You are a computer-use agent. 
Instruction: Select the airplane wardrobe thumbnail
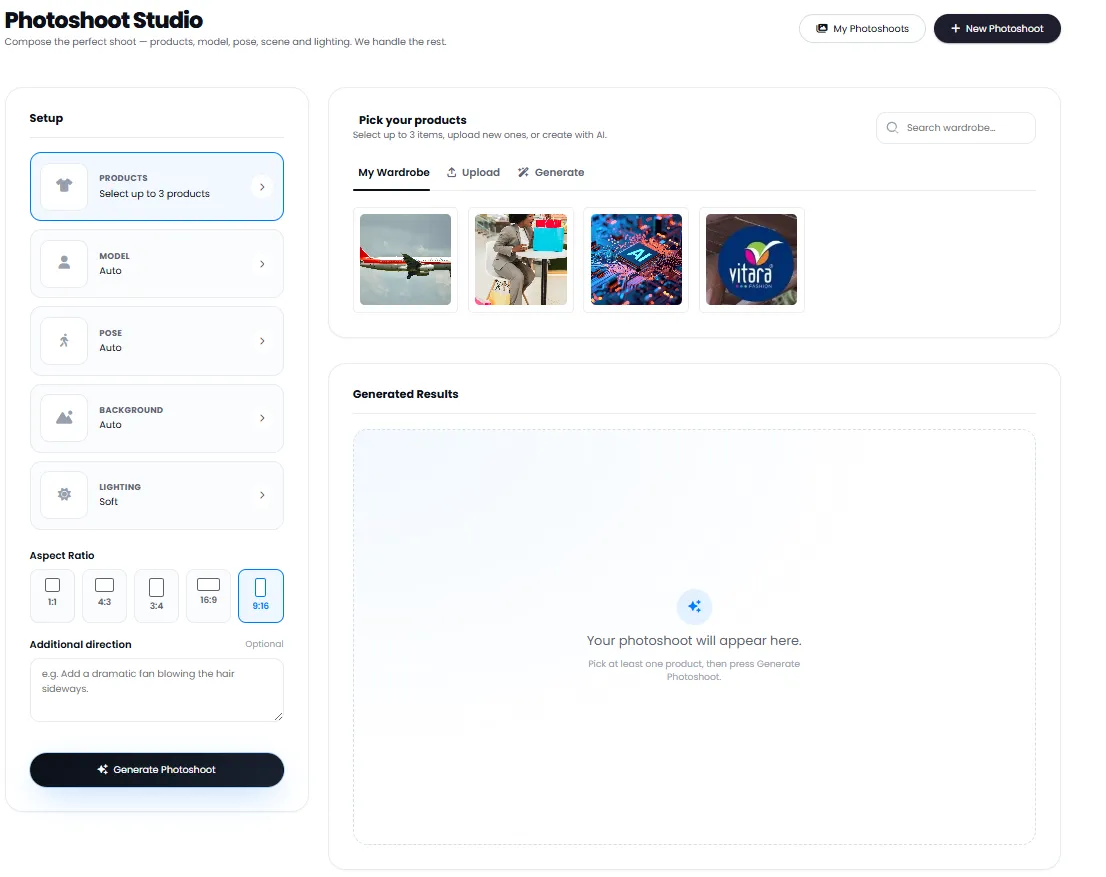click(405, 260)
